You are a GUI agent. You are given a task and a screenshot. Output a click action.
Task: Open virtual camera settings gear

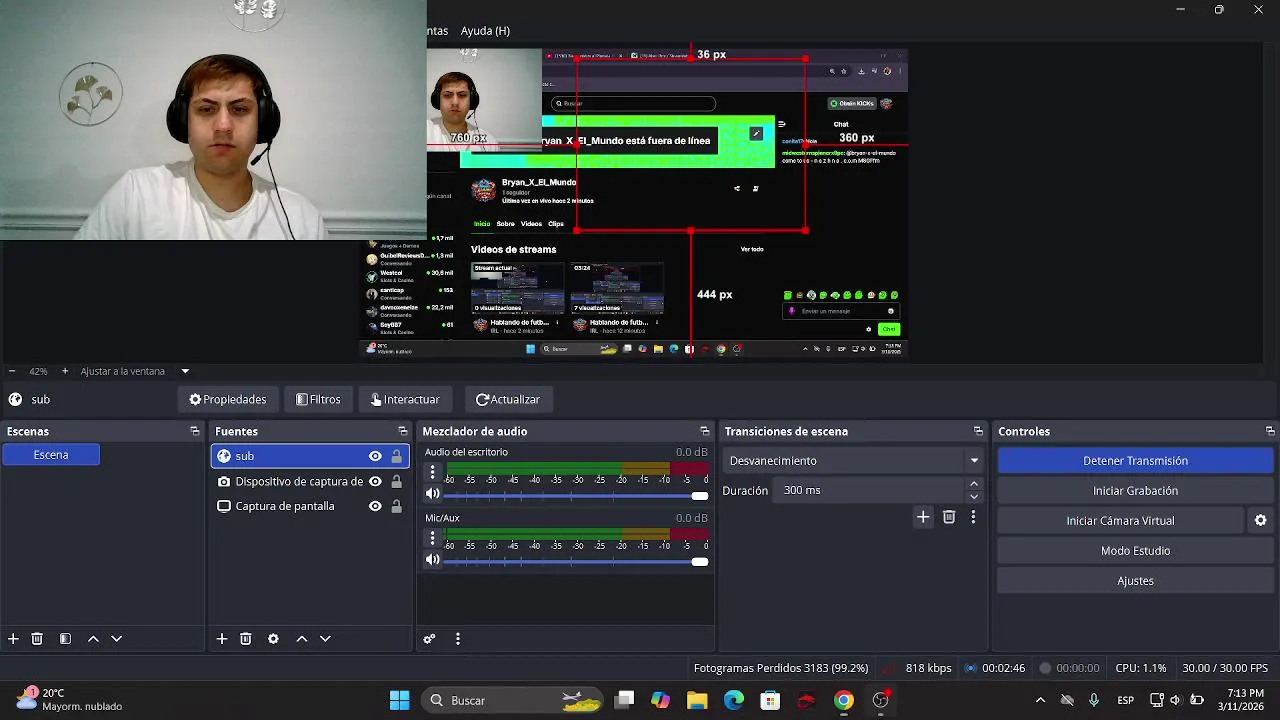[x=1260, y=521]
